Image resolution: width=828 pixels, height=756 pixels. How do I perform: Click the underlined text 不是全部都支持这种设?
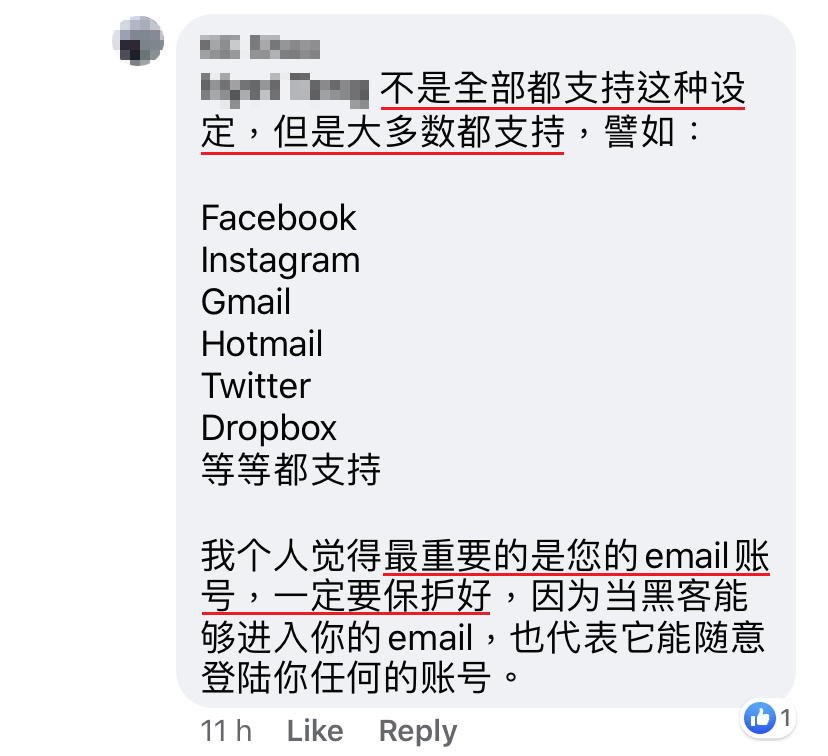click(563, 88)
